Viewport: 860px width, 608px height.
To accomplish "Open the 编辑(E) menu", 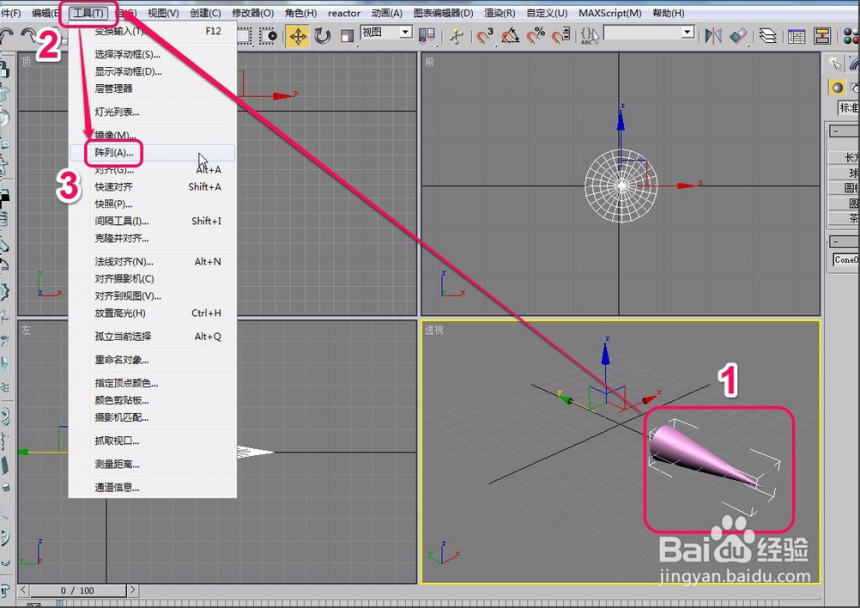I will coord(45,13).
